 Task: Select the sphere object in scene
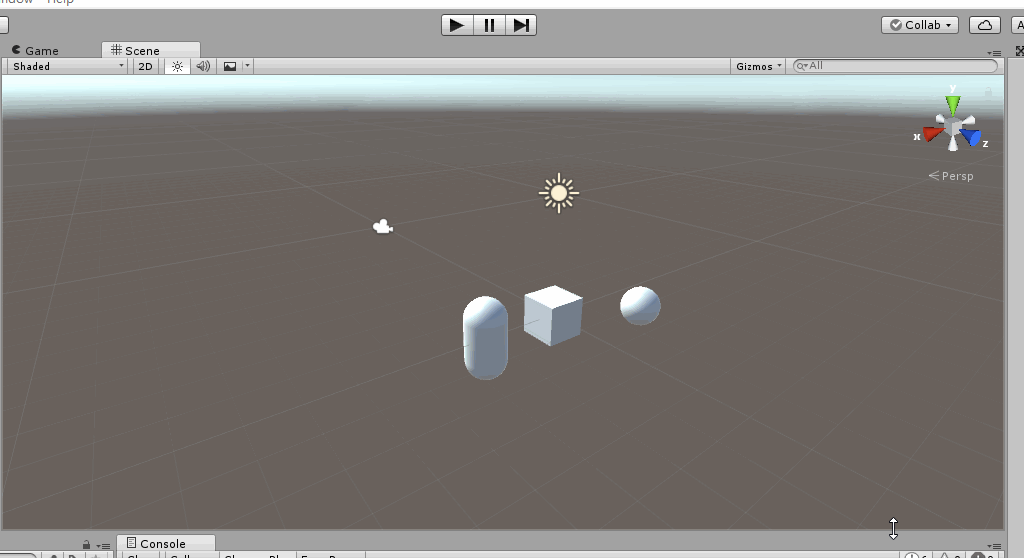coord(640,306)
